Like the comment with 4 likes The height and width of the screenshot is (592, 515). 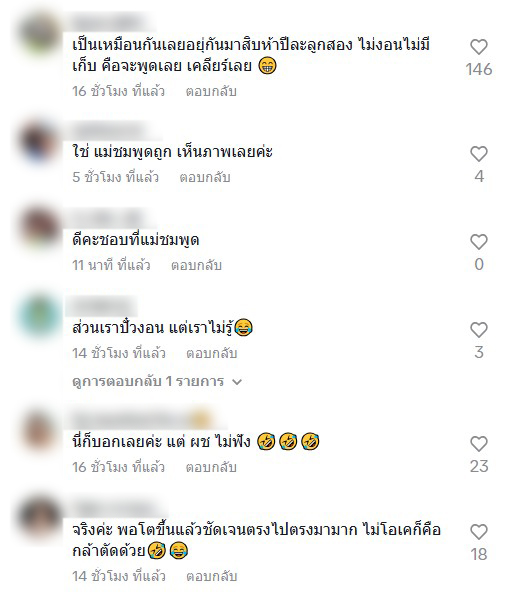(479, 154)
